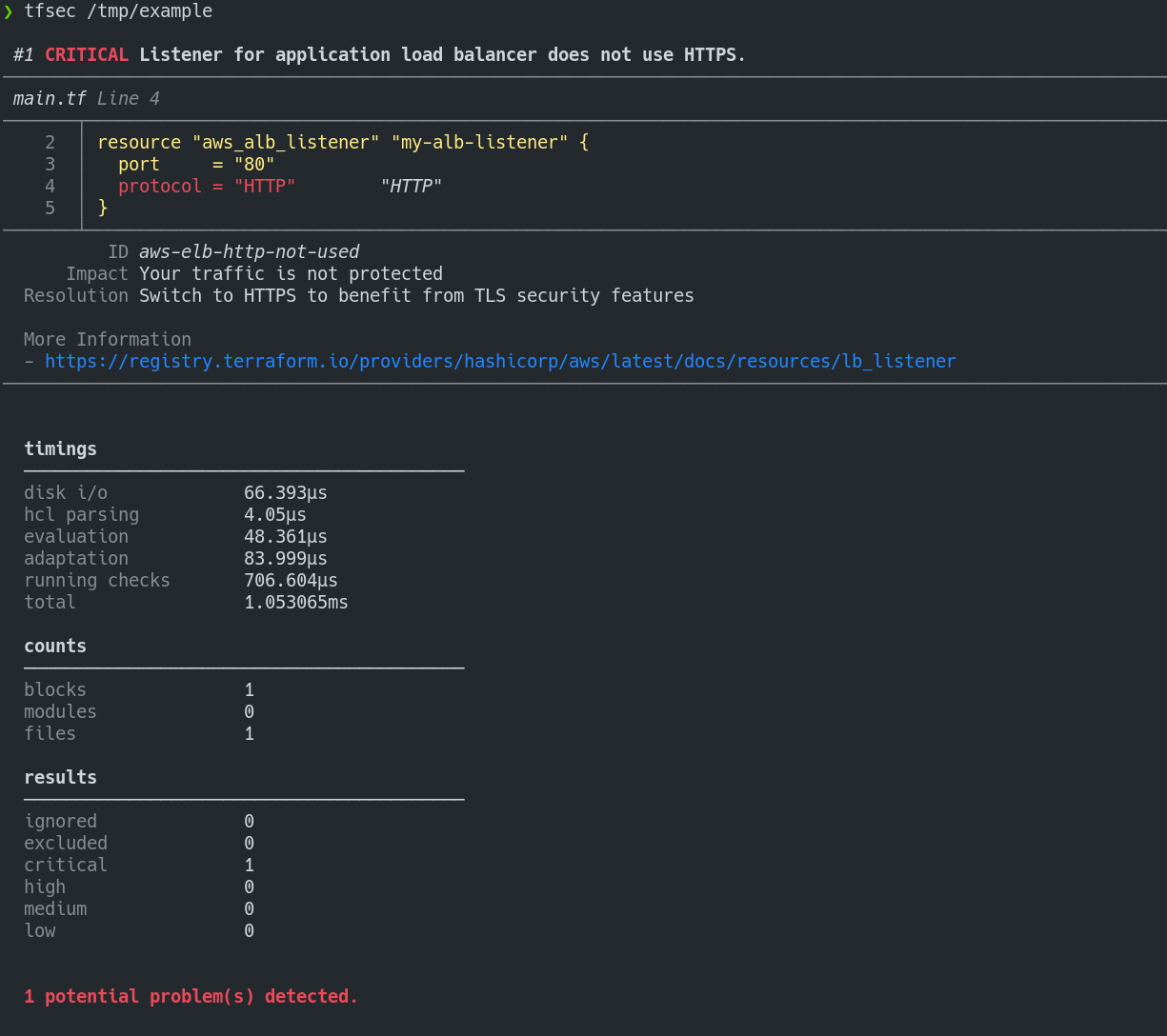
Task: Click the Line 4 location indicator
Action: (128, 98)
